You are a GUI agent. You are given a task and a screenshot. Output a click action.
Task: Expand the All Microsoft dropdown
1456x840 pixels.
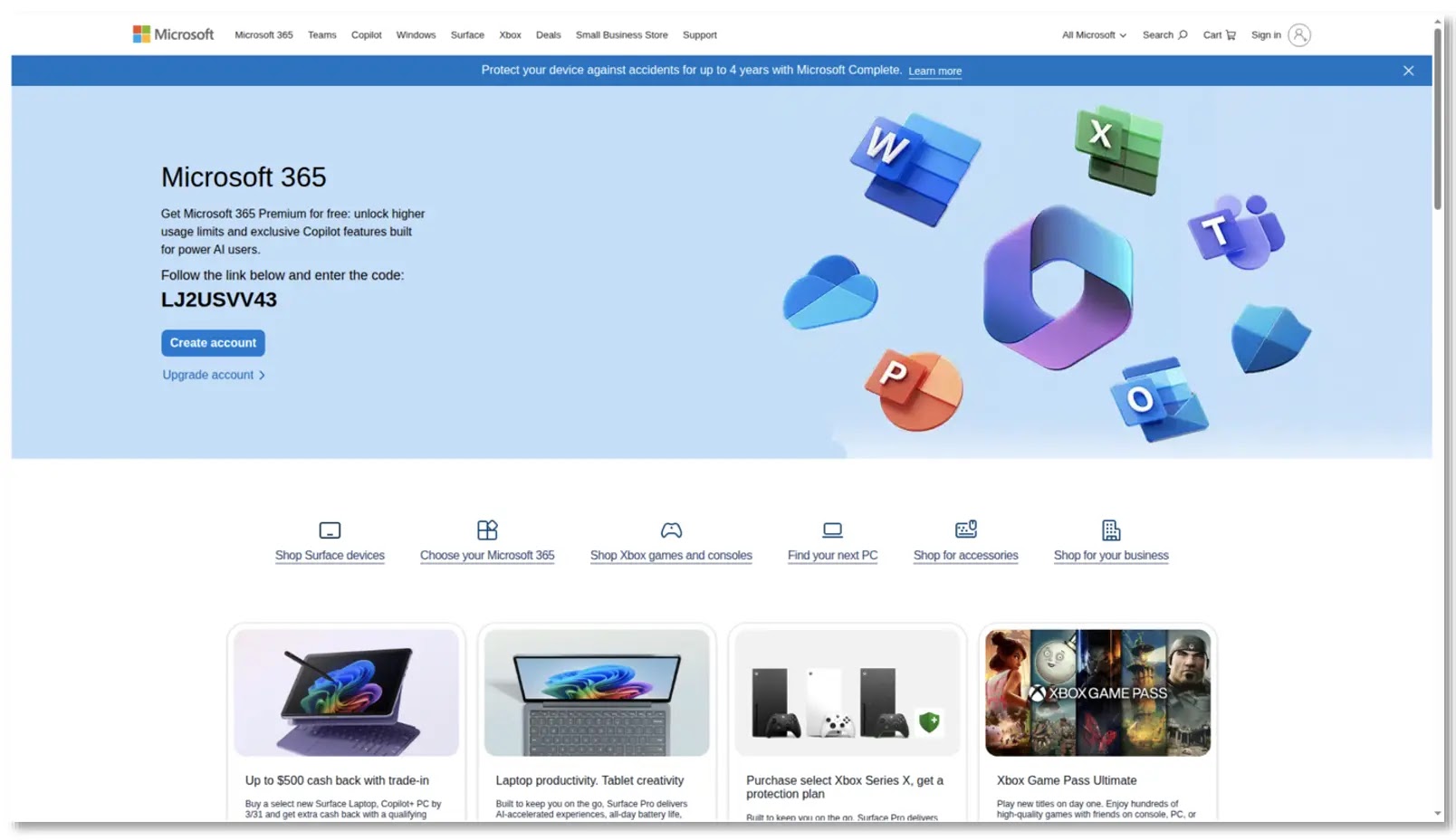tap(1094, 34)
